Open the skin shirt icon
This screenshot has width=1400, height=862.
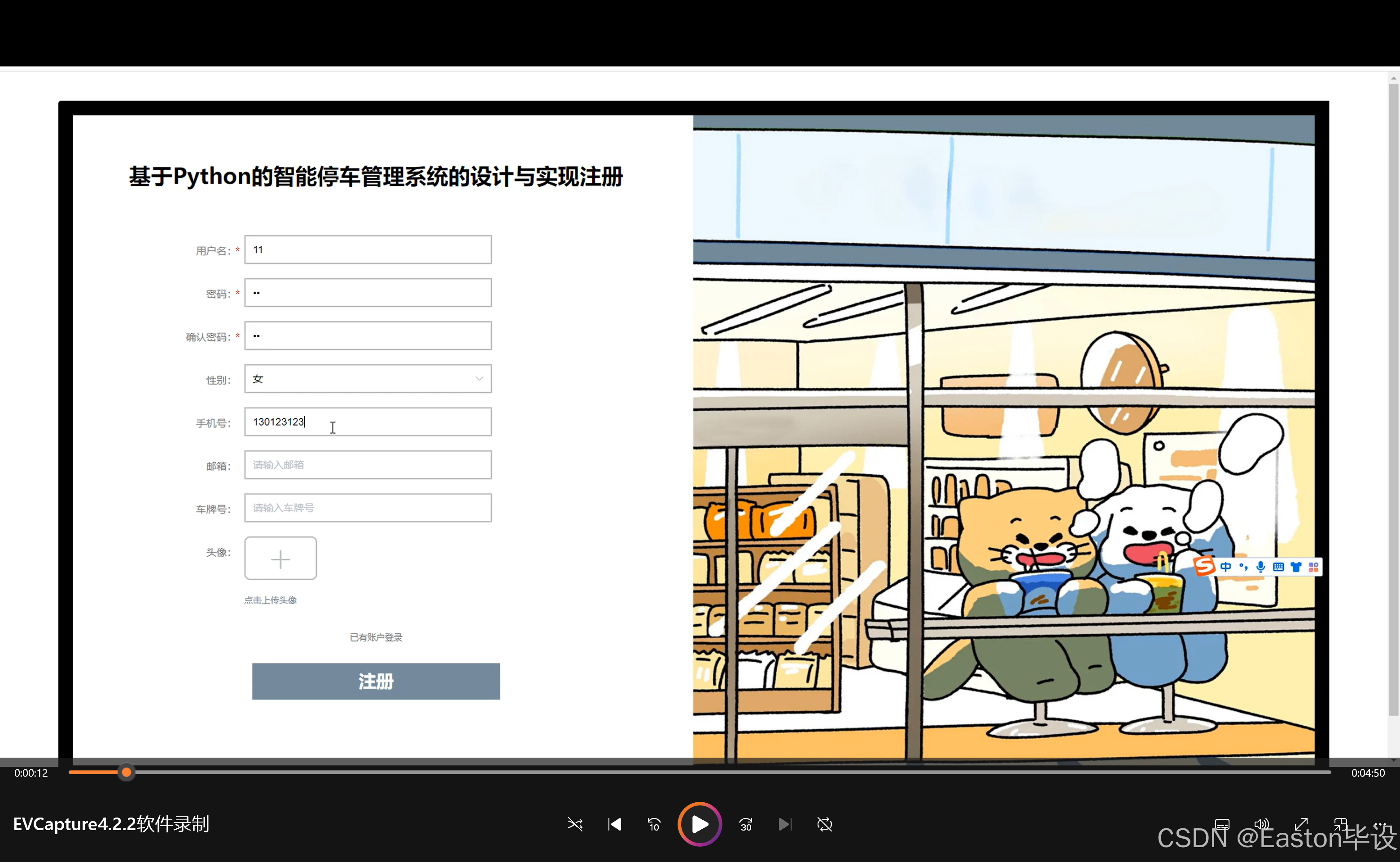1296,567
